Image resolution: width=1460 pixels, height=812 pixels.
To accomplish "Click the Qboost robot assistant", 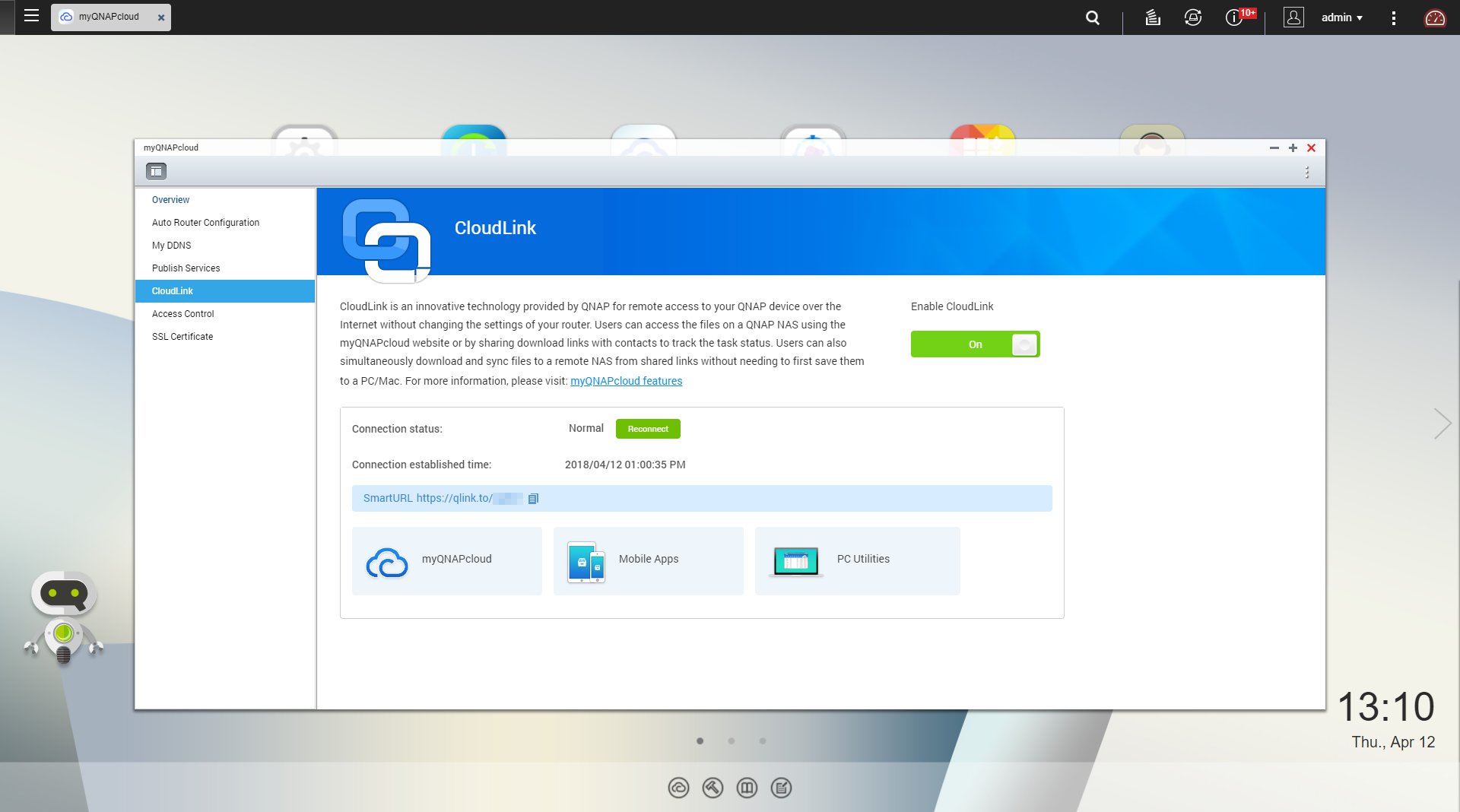I will [x=64, y=617].
